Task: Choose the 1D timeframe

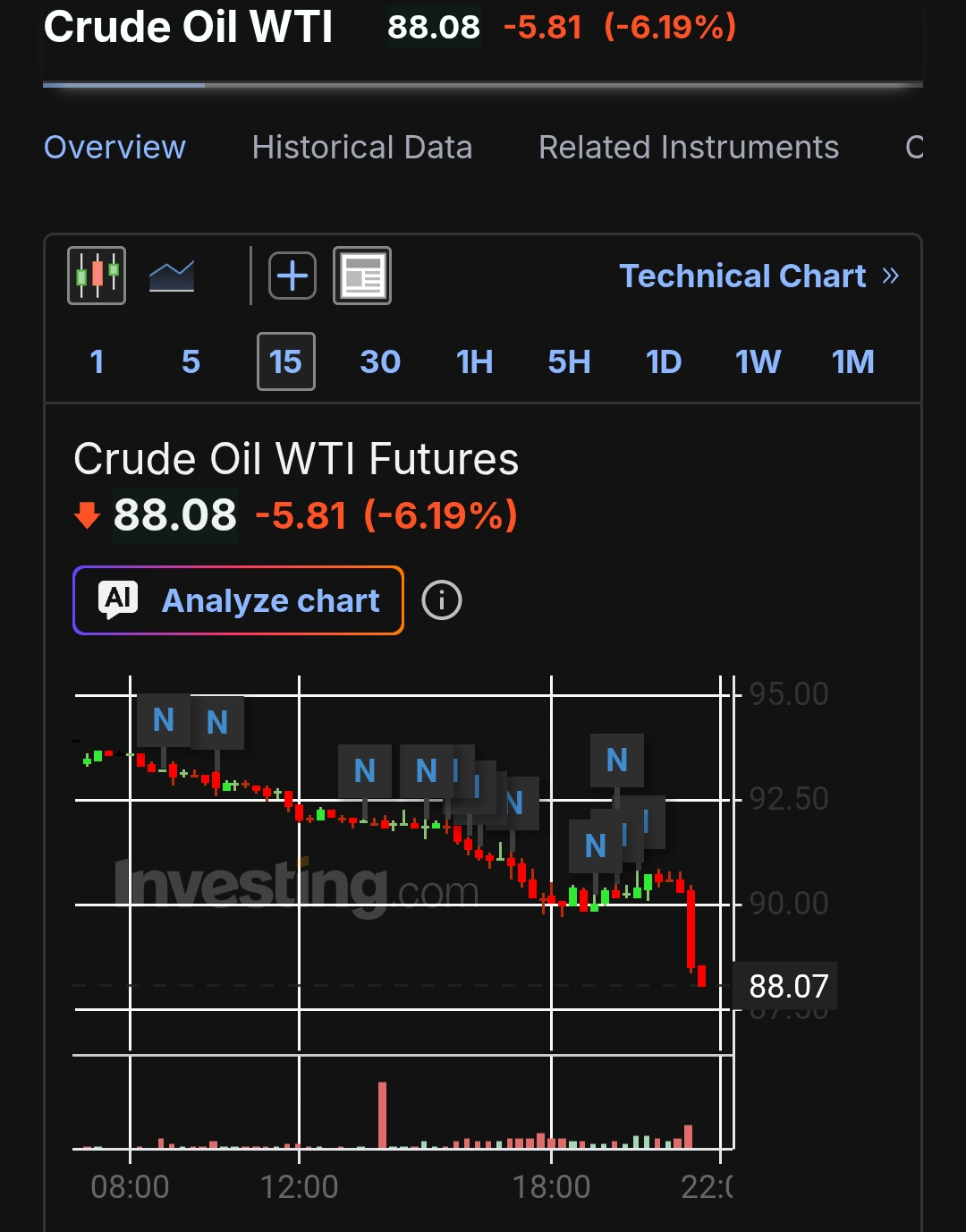Action: click(x=664, y=362)
